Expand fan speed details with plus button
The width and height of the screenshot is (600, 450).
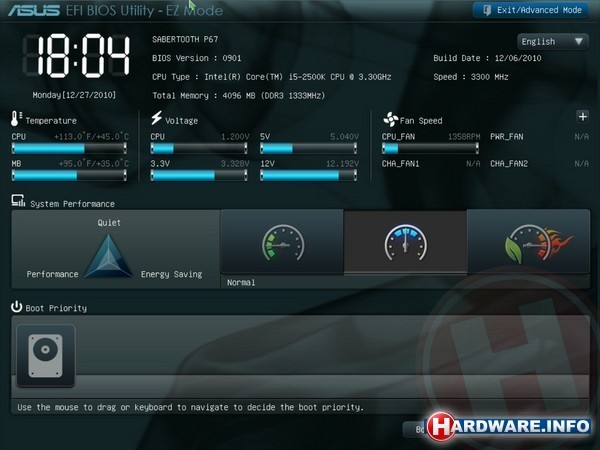[583, 117]
